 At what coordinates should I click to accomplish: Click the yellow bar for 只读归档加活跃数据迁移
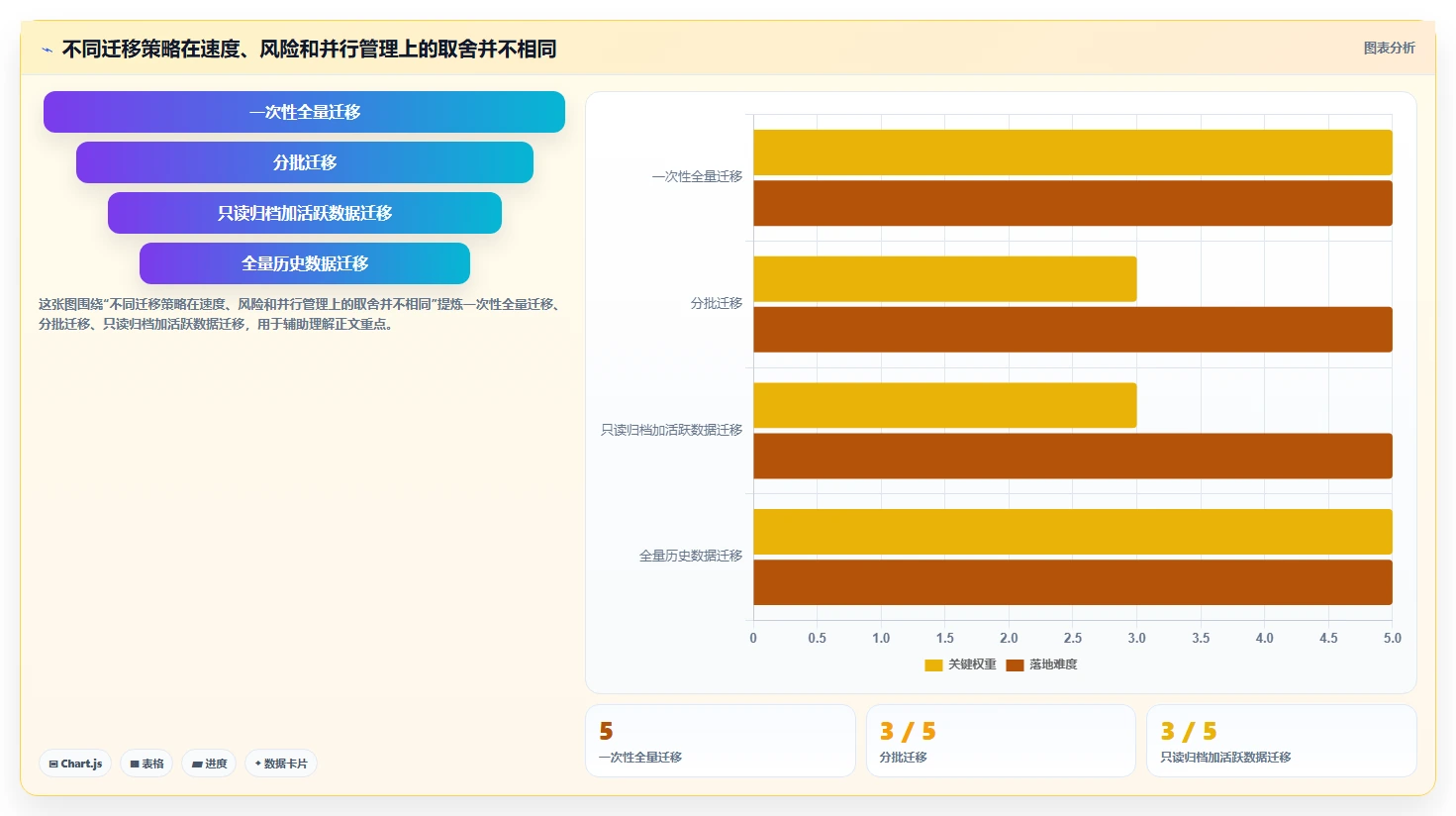coord(945,406)
